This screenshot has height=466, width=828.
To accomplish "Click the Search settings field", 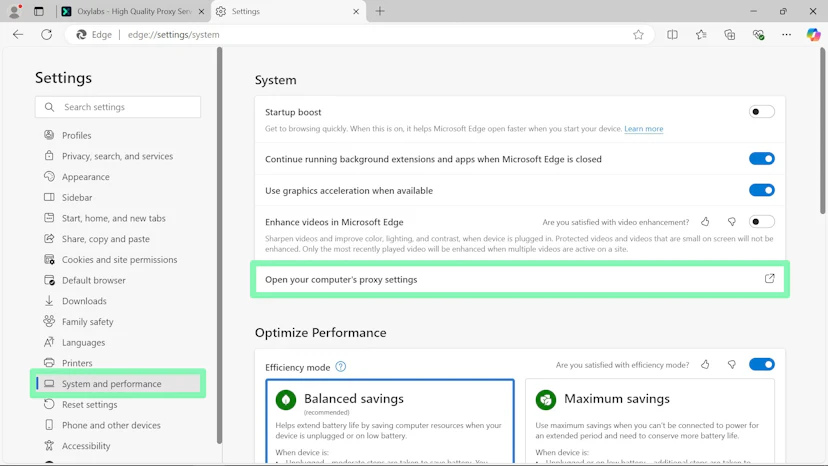I will point(118,107).
